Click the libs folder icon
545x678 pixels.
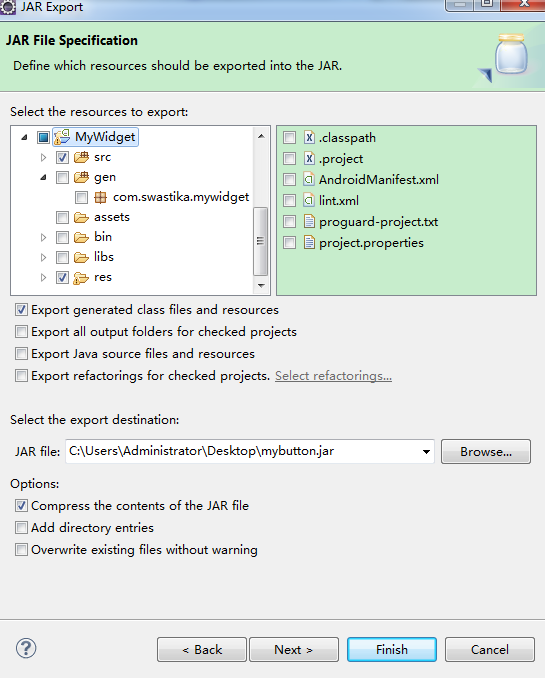pos(81,257)
